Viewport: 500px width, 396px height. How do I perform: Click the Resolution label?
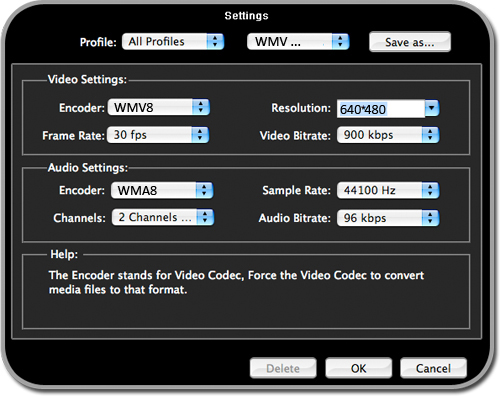tap(301, 108)
